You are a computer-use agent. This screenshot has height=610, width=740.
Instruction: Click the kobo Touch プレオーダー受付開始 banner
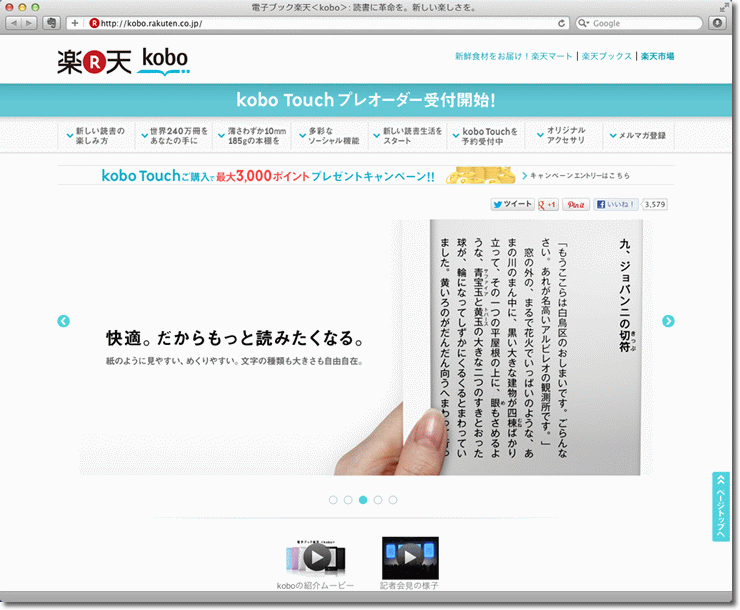point(366,100)
